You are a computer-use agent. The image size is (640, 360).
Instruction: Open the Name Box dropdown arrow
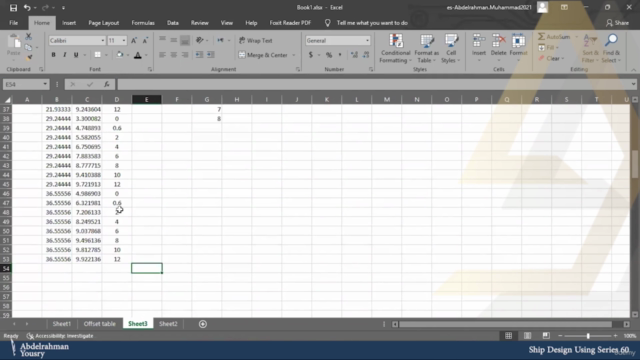tap(45, 84)
